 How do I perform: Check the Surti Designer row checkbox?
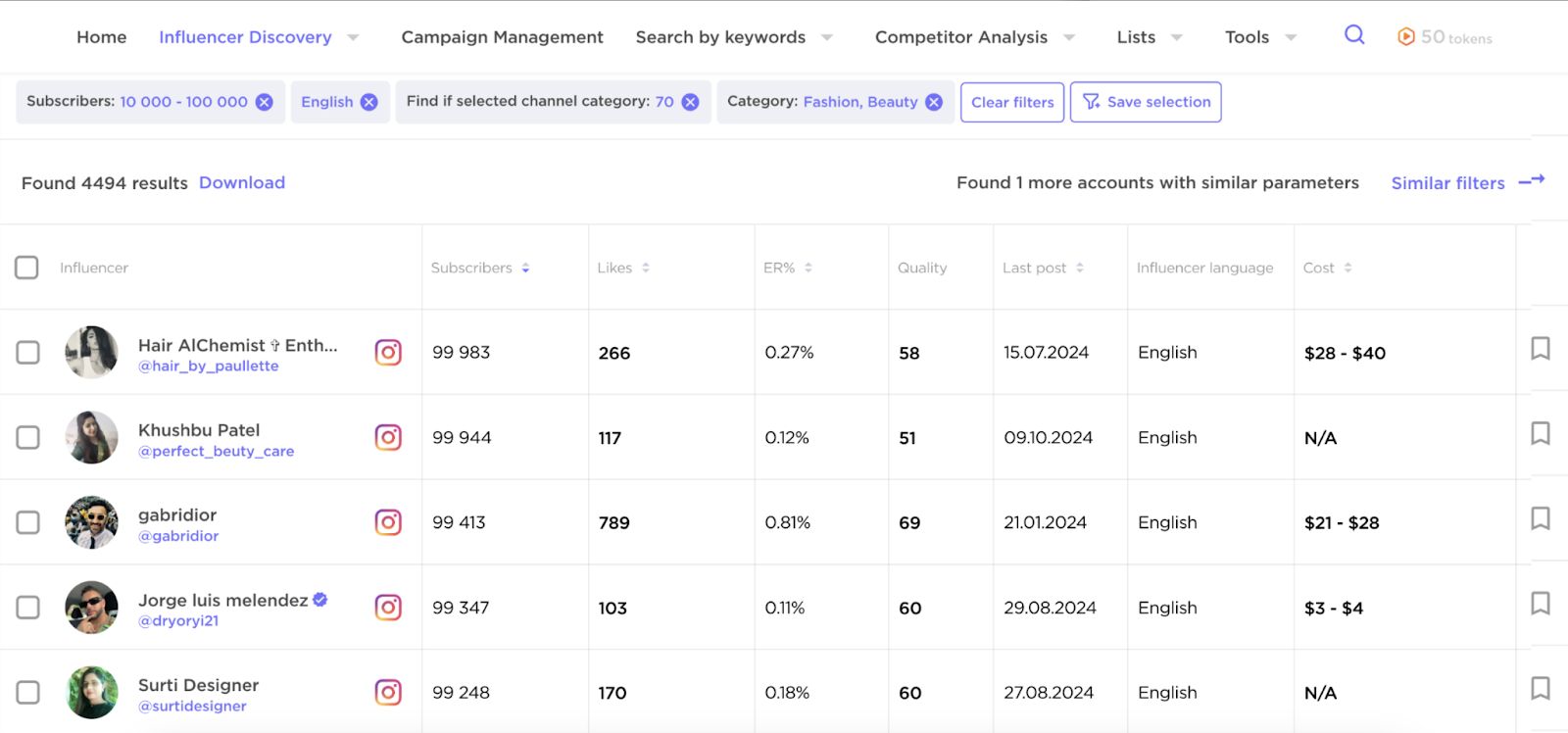click(x=27, y=693)
